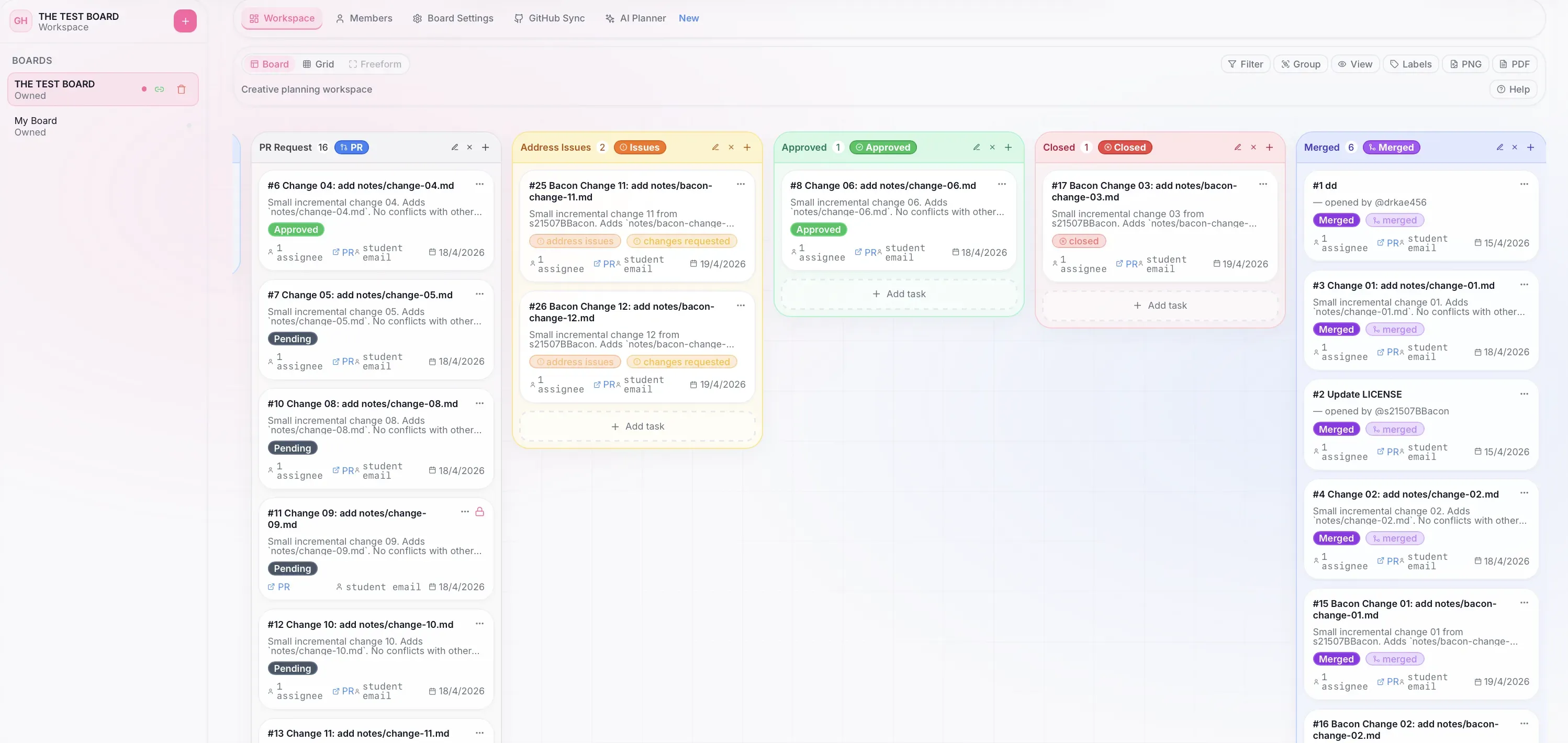
Task: Switch to Freeform view
Action: pos(375,64)
